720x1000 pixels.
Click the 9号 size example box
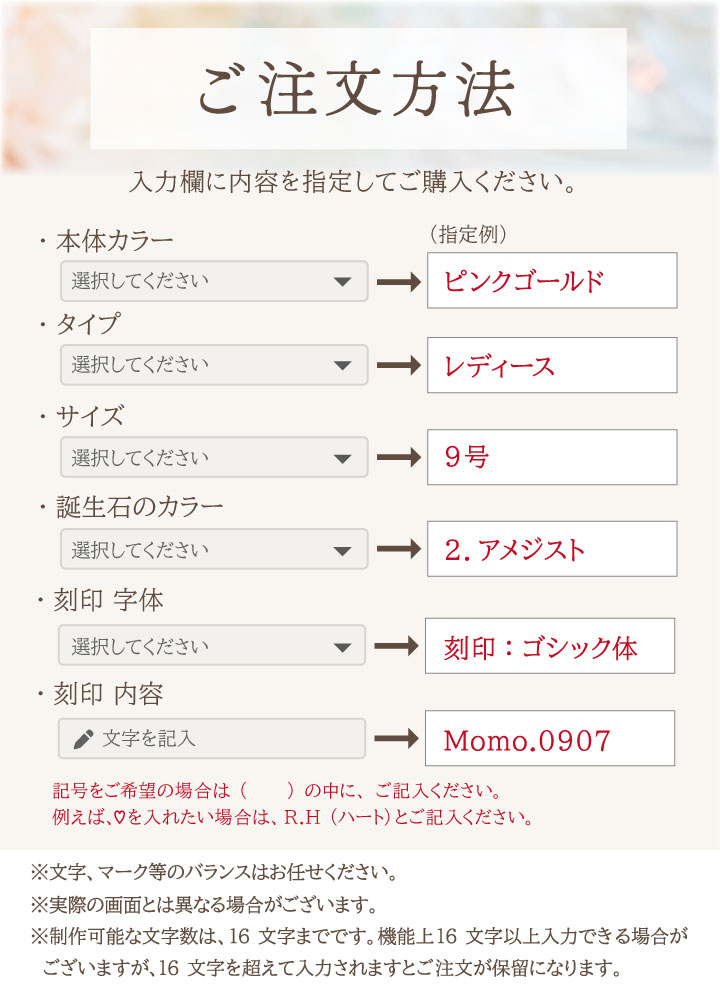click(551, 457)
